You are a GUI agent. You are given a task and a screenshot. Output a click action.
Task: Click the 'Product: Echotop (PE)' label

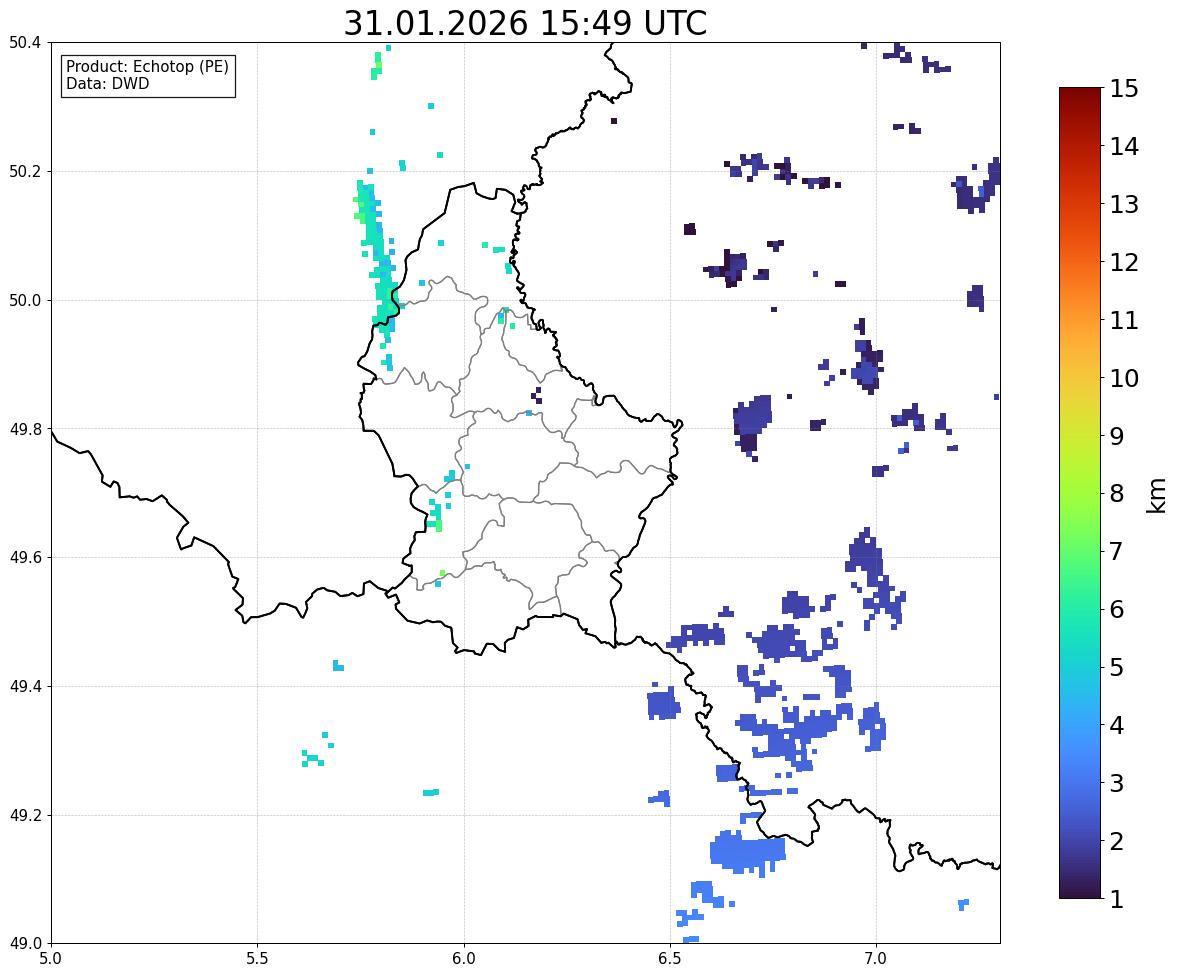[x=147, y=66]
